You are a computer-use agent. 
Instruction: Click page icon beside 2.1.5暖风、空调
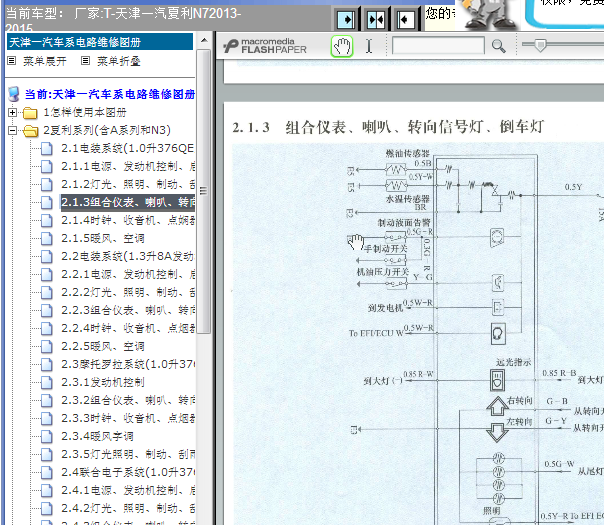pos(47,238)
